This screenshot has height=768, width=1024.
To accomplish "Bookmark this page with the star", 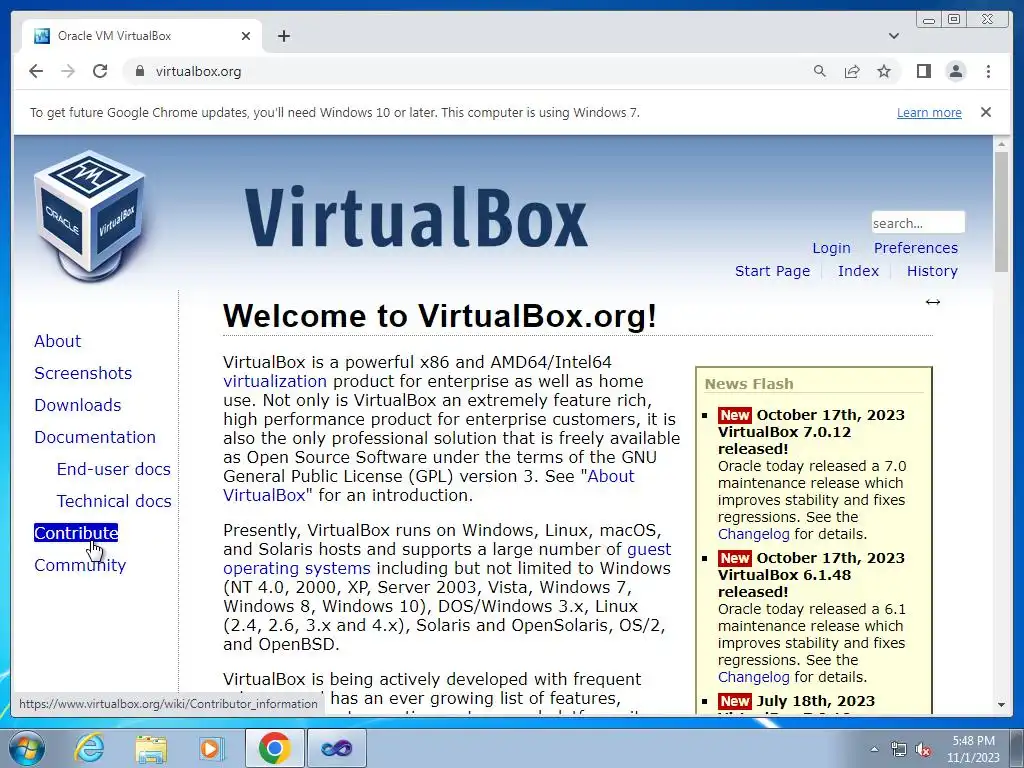I will pos(884,71).
